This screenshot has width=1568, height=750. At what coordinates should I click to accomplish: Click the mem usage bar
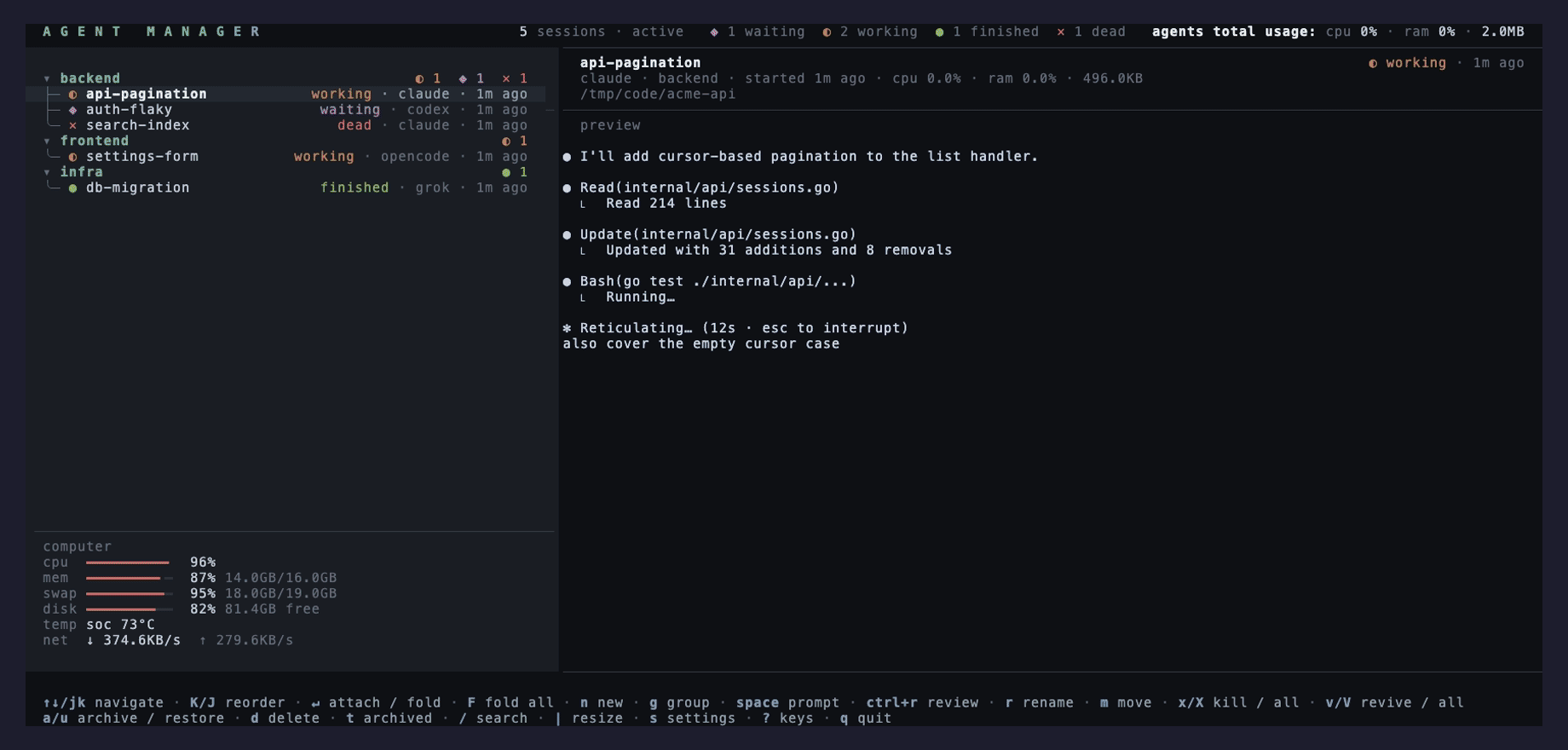click(129, 578)
